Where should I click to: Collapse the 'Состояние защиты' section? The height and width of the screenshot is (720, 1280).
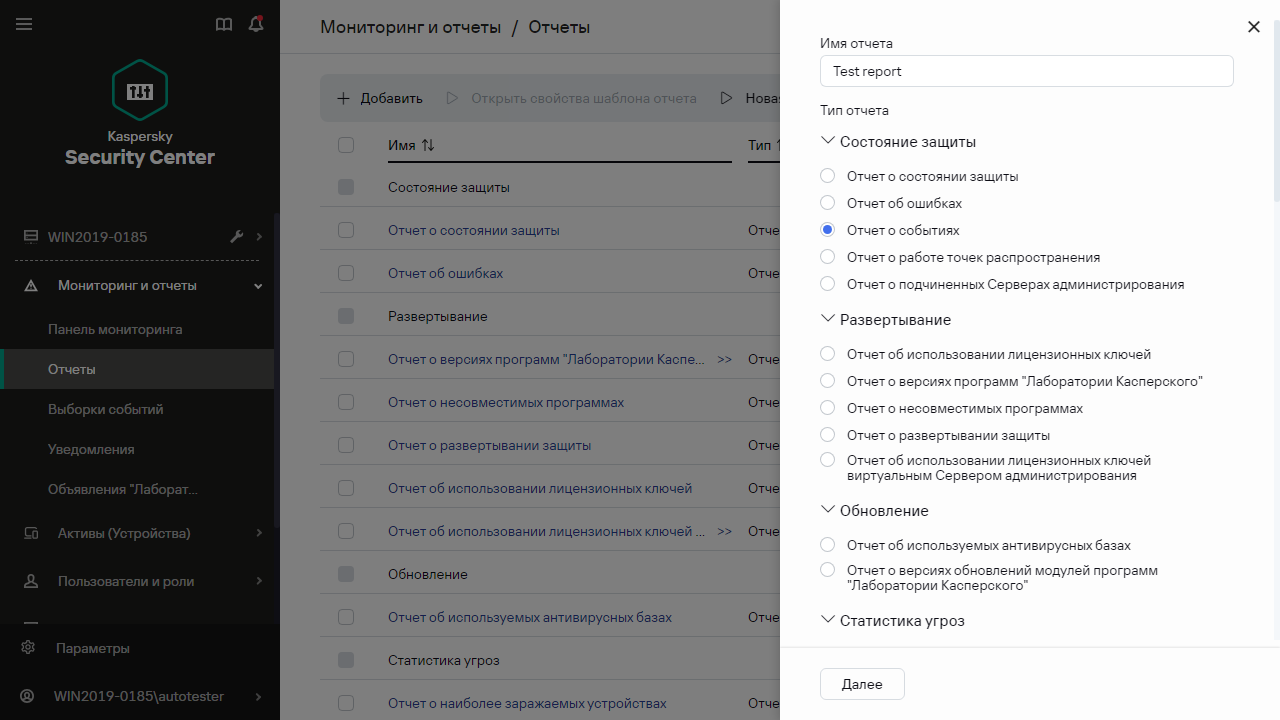tap(827, 142)
